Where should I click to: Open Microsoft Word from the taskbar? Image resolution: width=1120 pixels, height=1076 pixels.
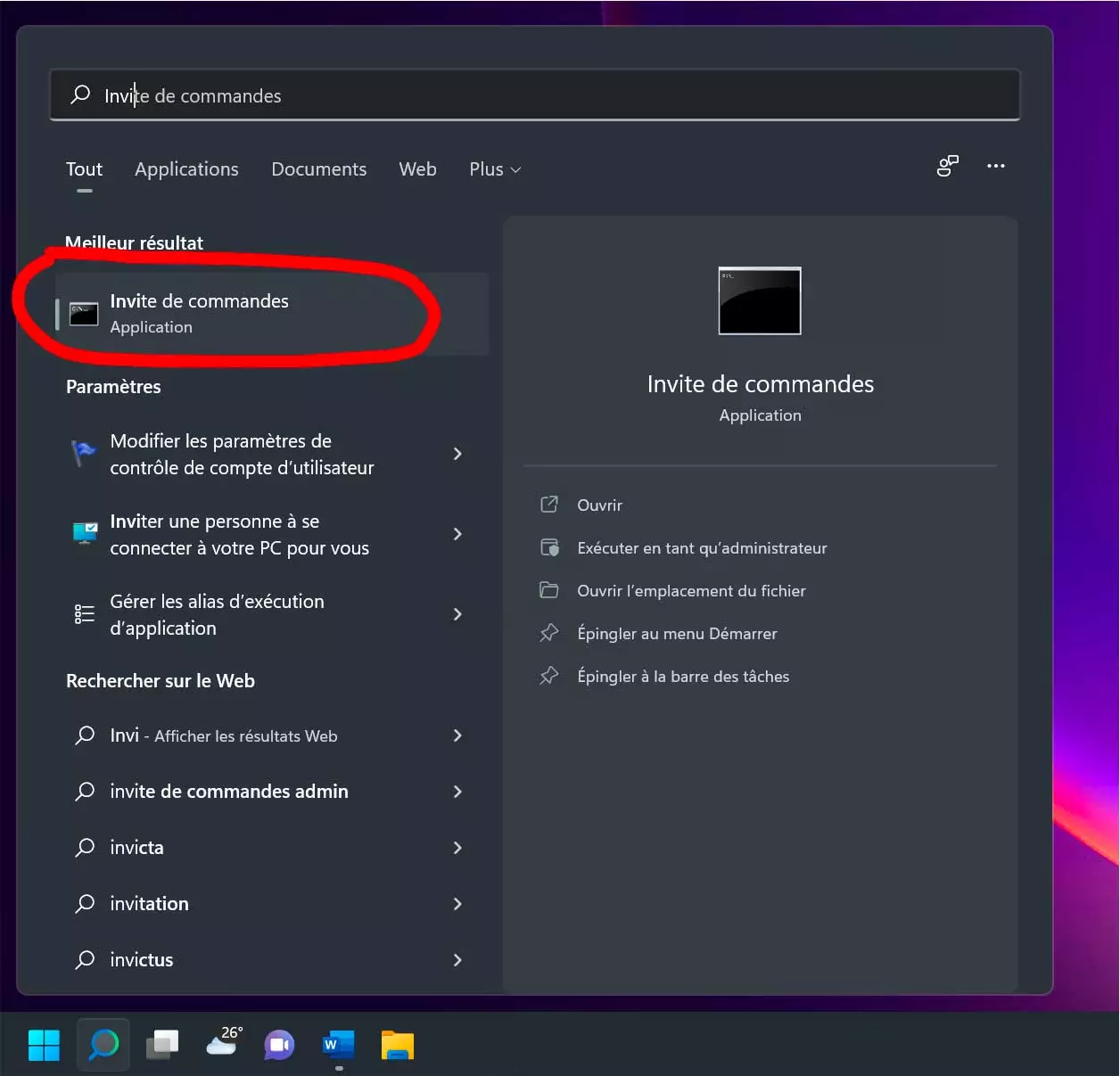[338, 1044]
